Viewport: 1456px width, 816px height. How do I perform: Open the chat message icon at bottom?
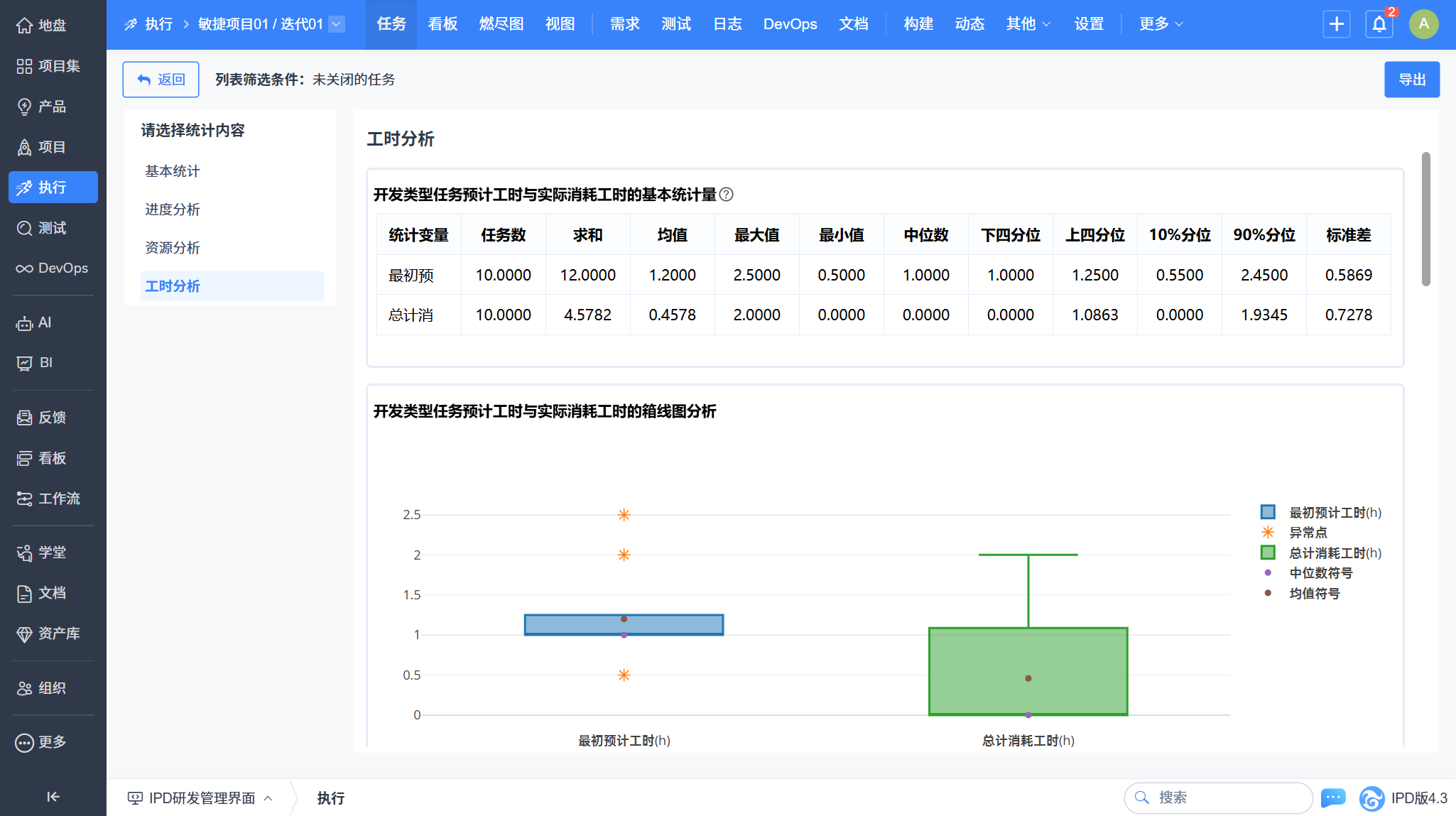[x=1333, y=798]
